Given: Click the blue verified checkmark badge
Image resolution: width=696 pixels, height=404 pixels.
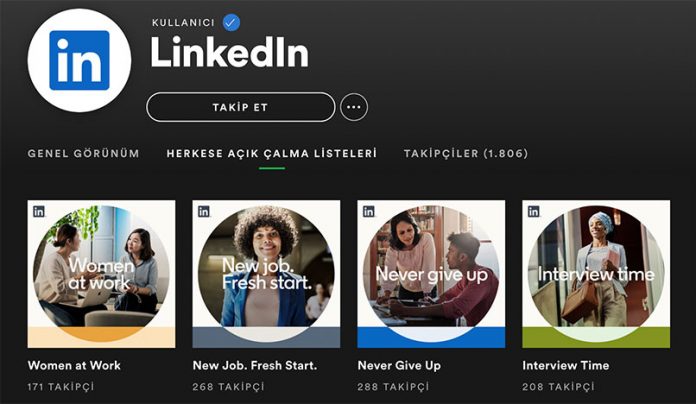Looking at the screenshot, I should coord(231,22).
